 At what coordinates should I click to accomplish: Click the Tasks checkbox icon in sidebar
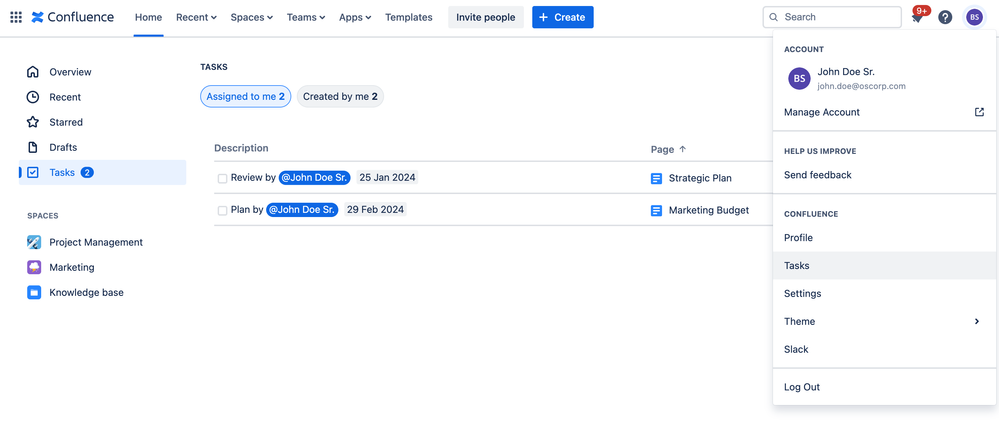(33, 172)
